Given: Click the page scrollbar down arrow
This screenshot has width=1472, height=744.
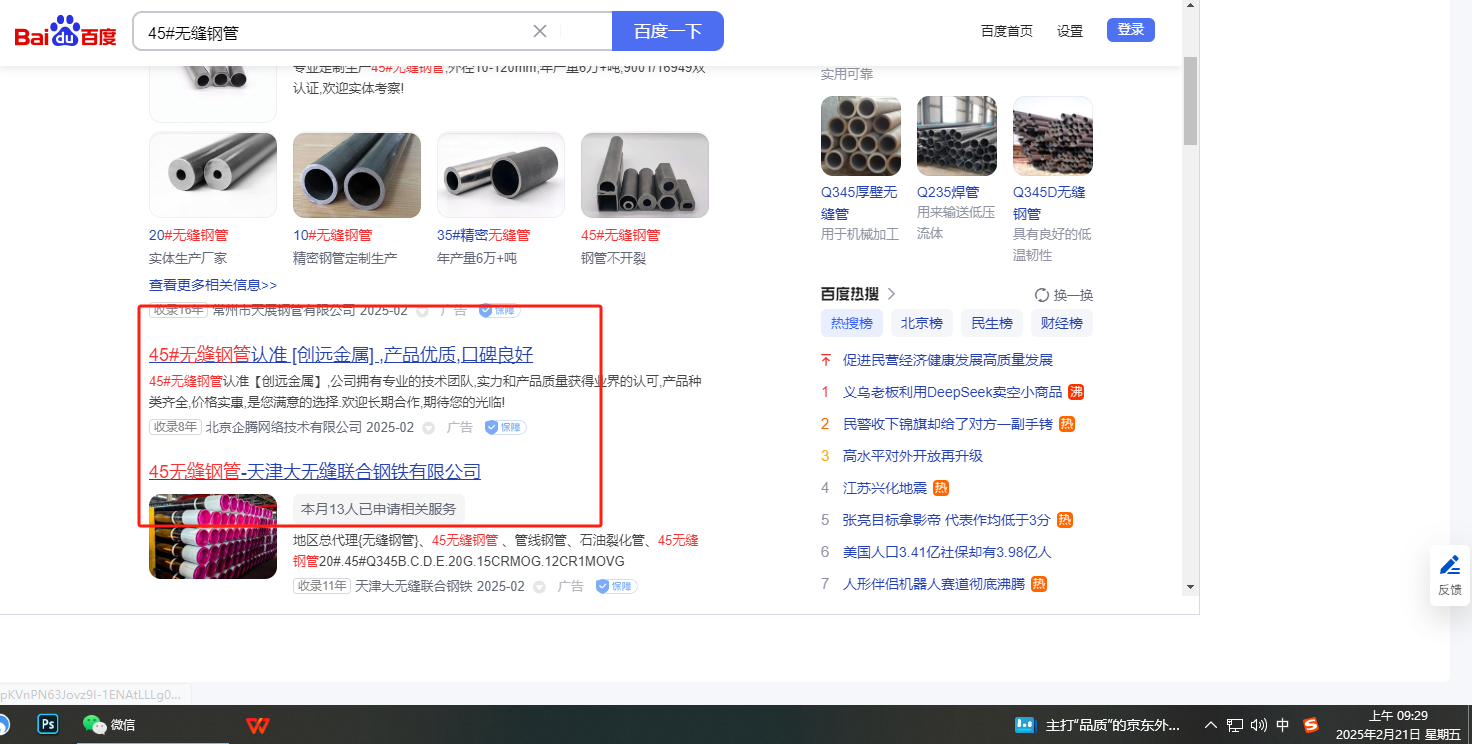Looking at the screenshot, I should coord(1190,586).
